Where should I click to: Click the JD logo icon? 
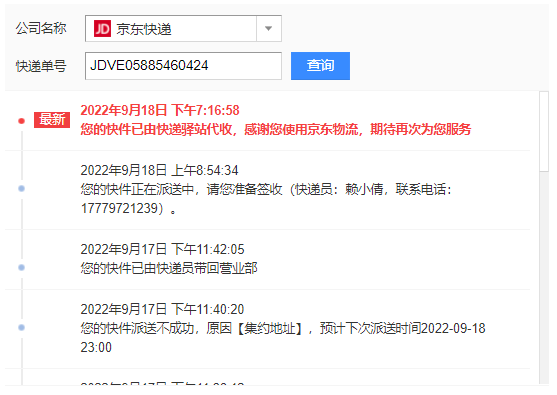click(102, 29)
